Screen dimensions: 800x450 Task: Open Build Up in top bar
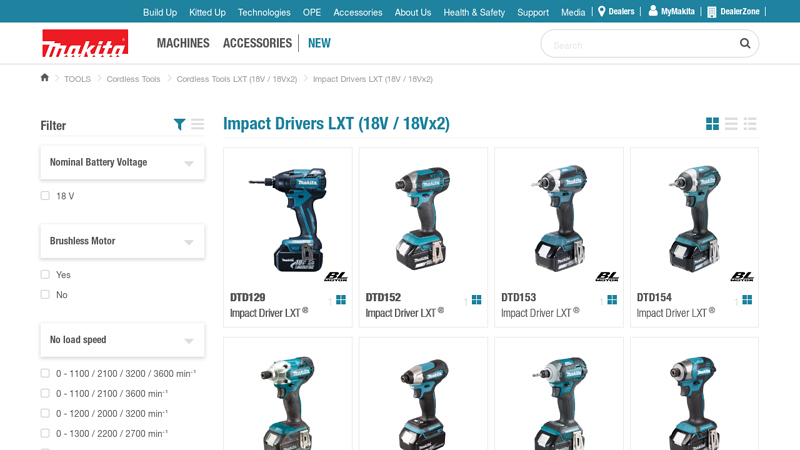coord(160,12)
